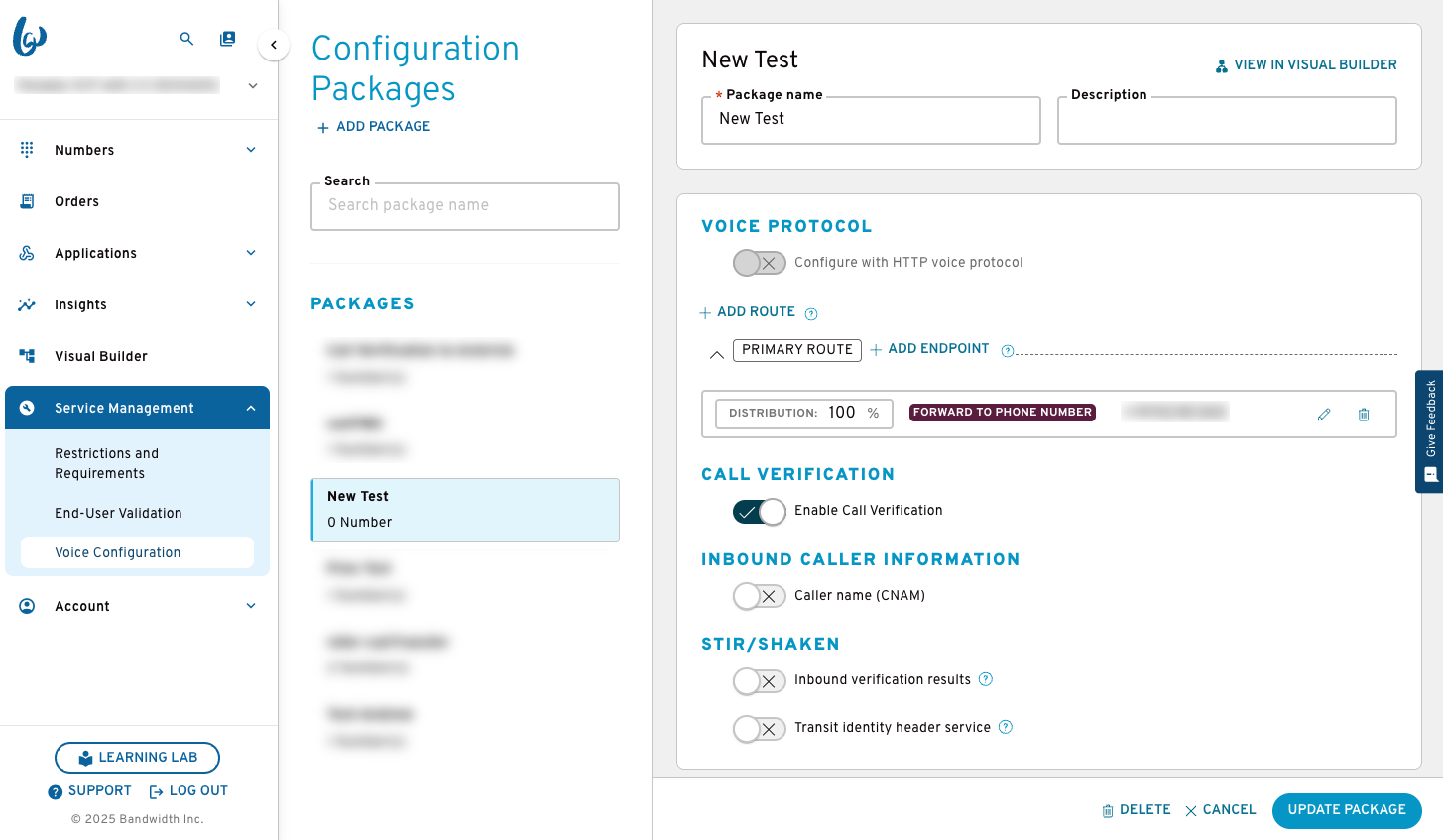Collapse the sidebar with the arrow button
Screen dimensions: 1443x840
coord(274,45)
